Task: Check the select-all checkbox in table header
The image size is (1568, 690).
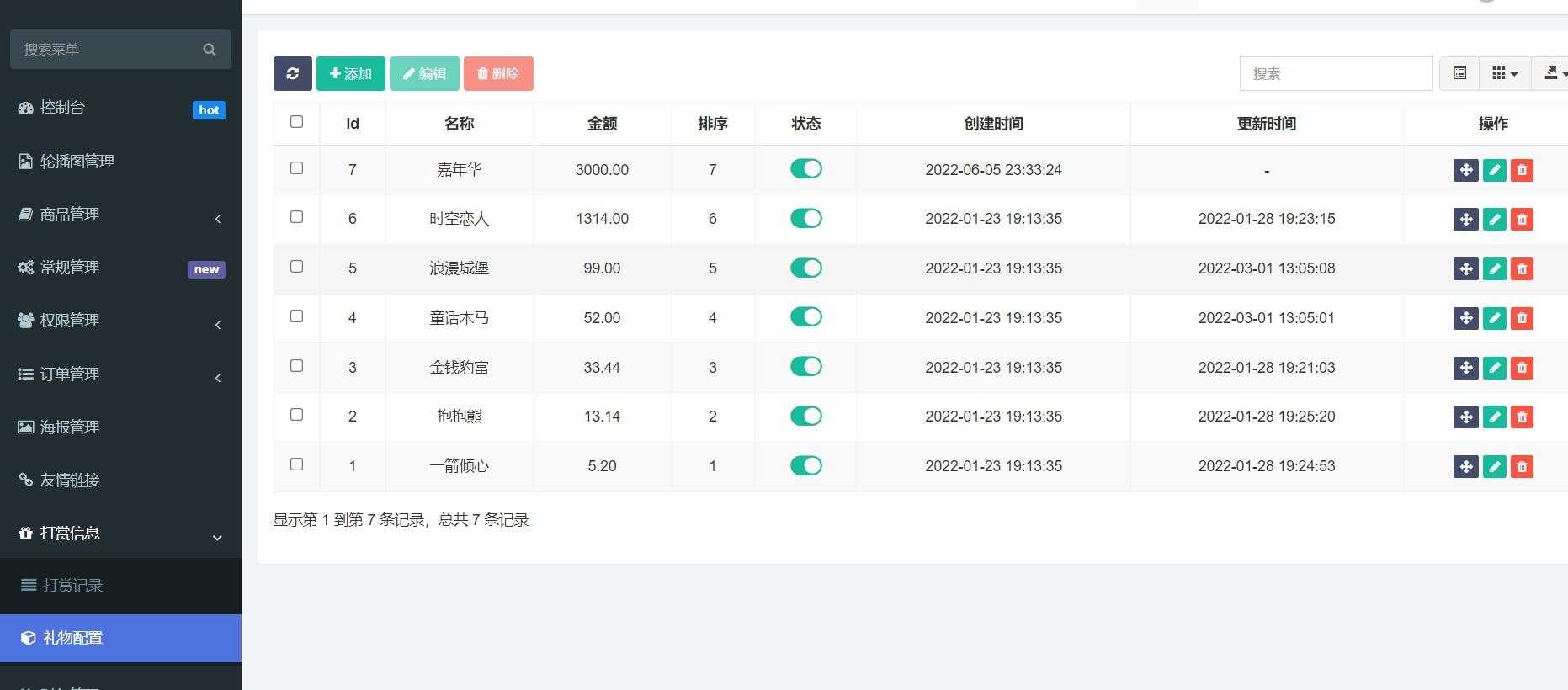Action: click(x=296, y=122)
